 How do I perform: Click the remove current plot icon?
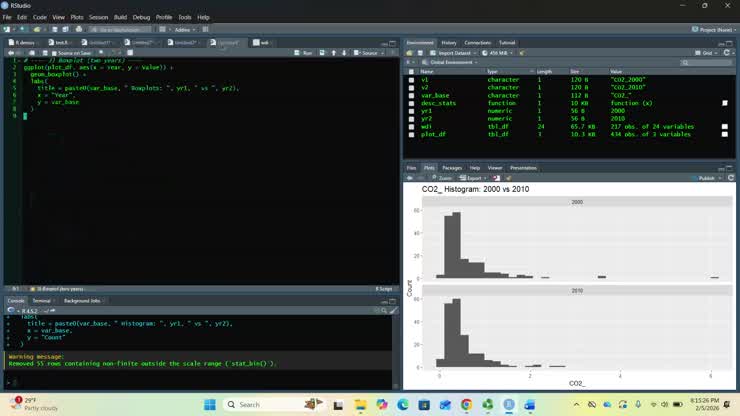tap(496, 178)
